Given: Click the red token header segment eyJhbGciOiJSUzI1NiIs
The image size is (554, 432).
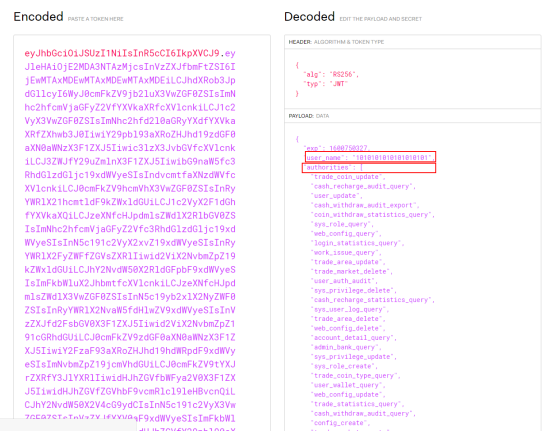Looking at the screenshot, I should [122, 53].
